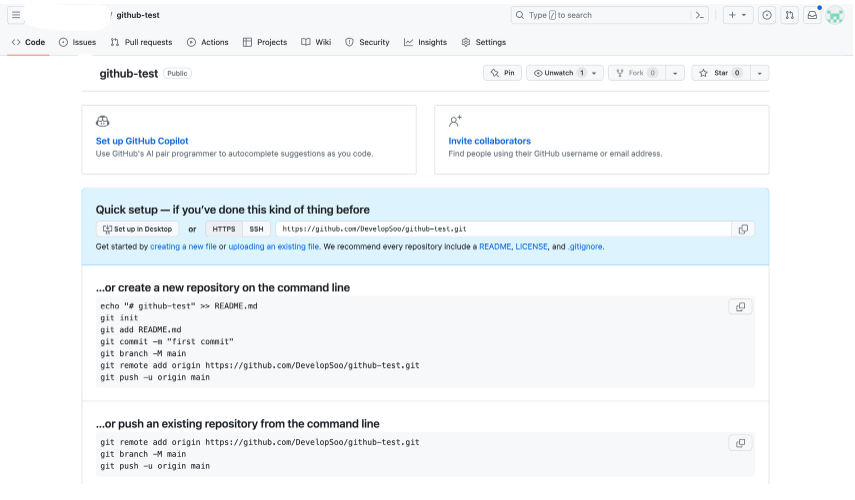Click the github-test breadcrumb in header
Image resolution: width=855 pixels, height=500 pixels.
(138, 15)
